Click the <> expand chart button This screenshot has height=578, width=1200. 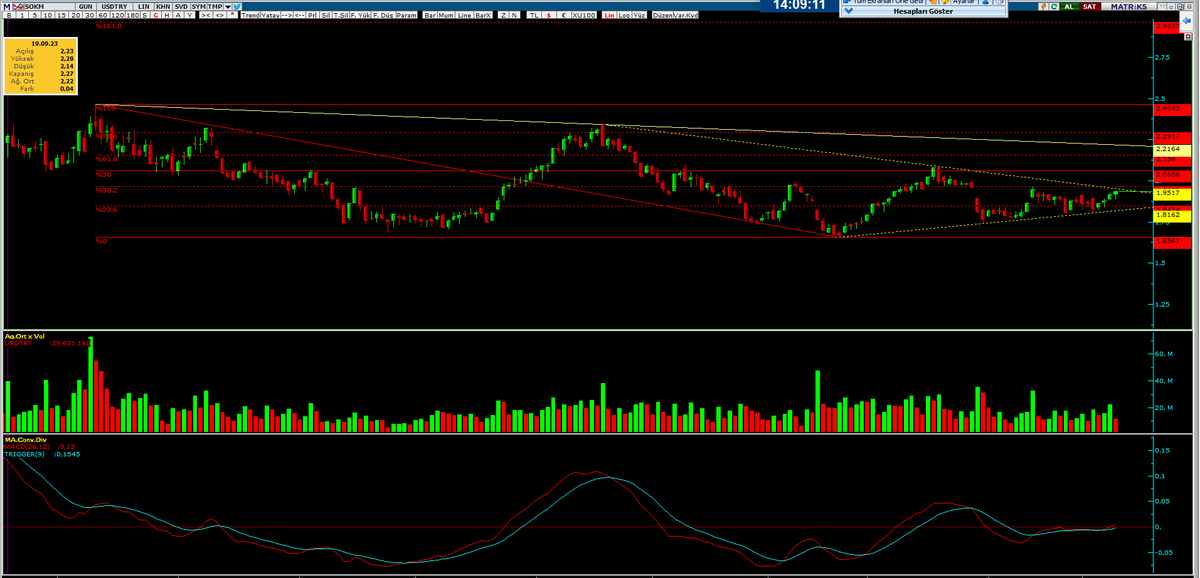(x=219, y=16)
